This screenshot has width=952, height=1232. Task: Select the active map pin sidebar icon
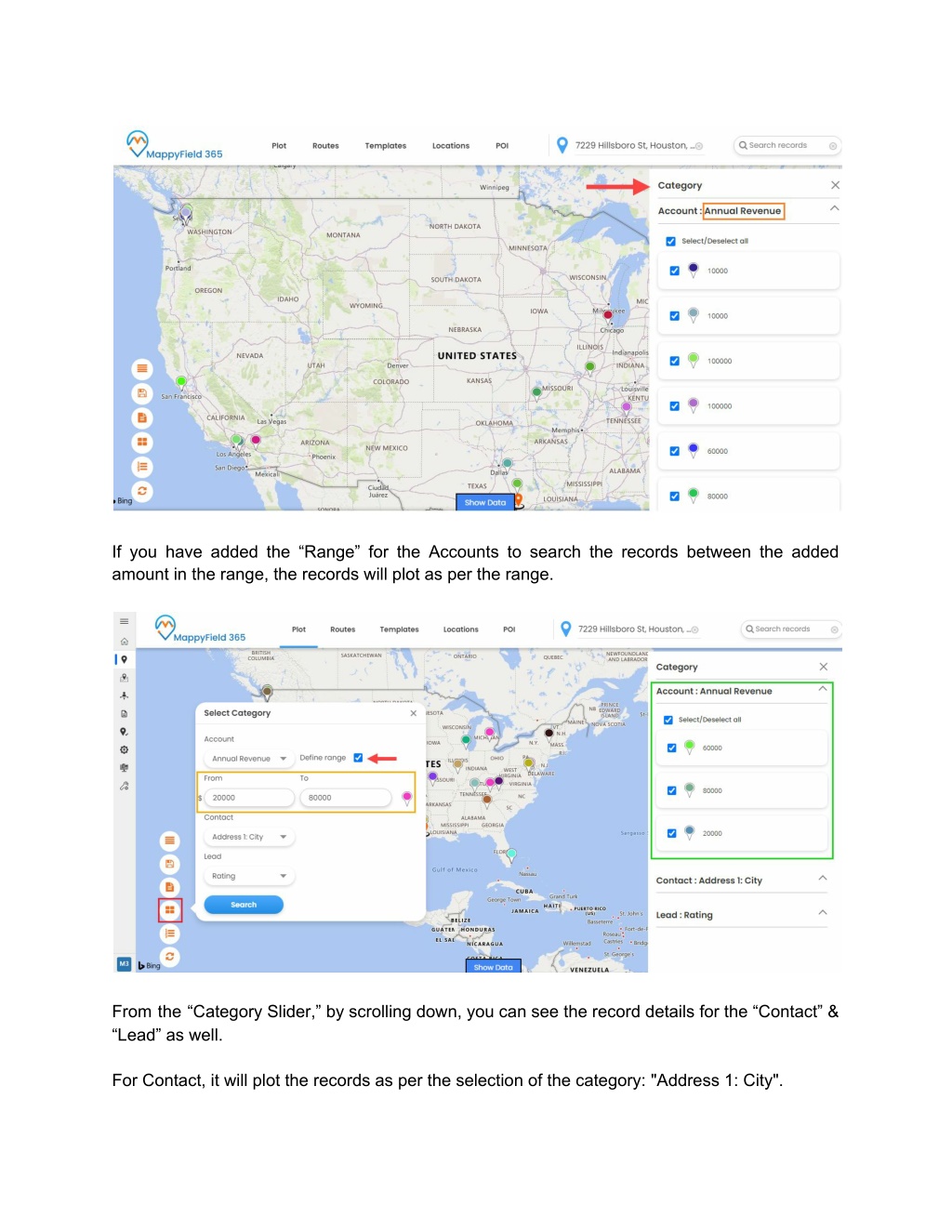[x=124, y=659]
